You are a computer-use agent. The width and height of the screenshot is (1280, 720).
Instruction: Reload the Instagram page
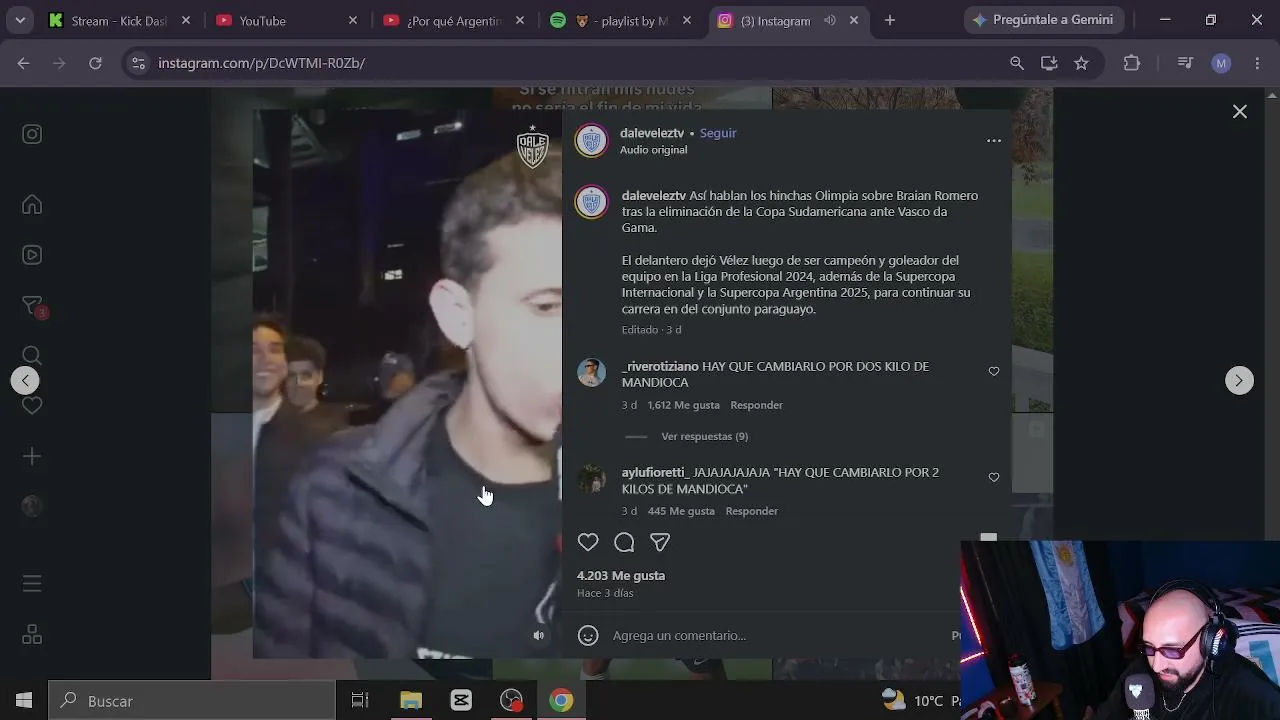point(95,63)
